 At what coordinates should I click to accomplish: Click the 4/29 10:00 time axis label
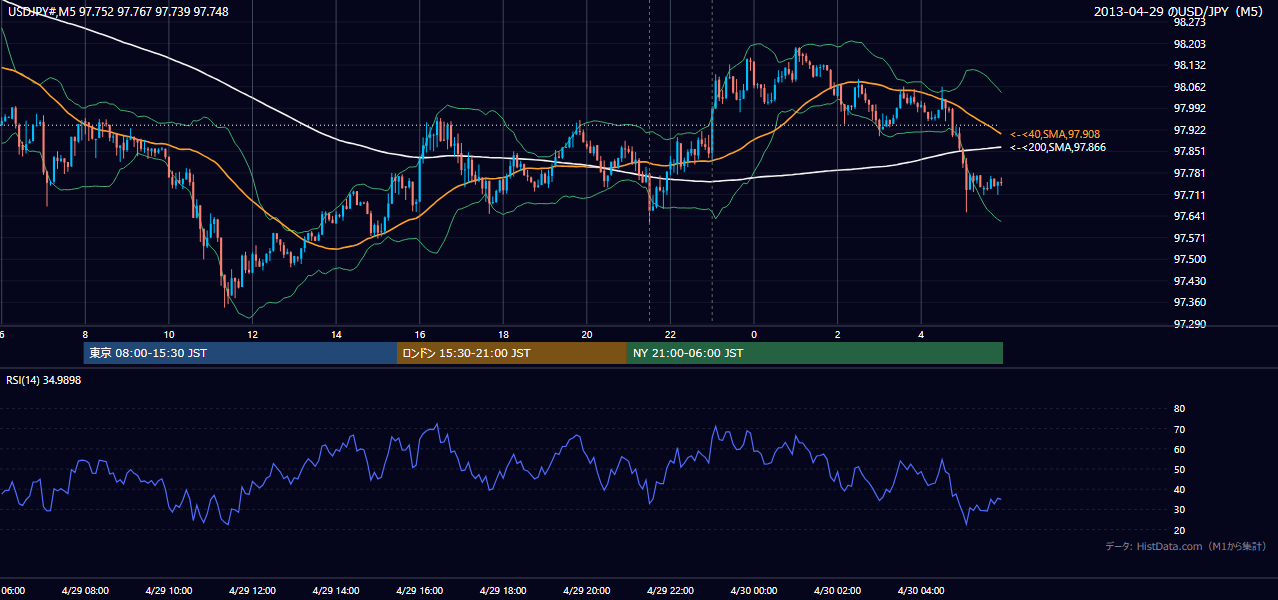(x=169, y=591)
